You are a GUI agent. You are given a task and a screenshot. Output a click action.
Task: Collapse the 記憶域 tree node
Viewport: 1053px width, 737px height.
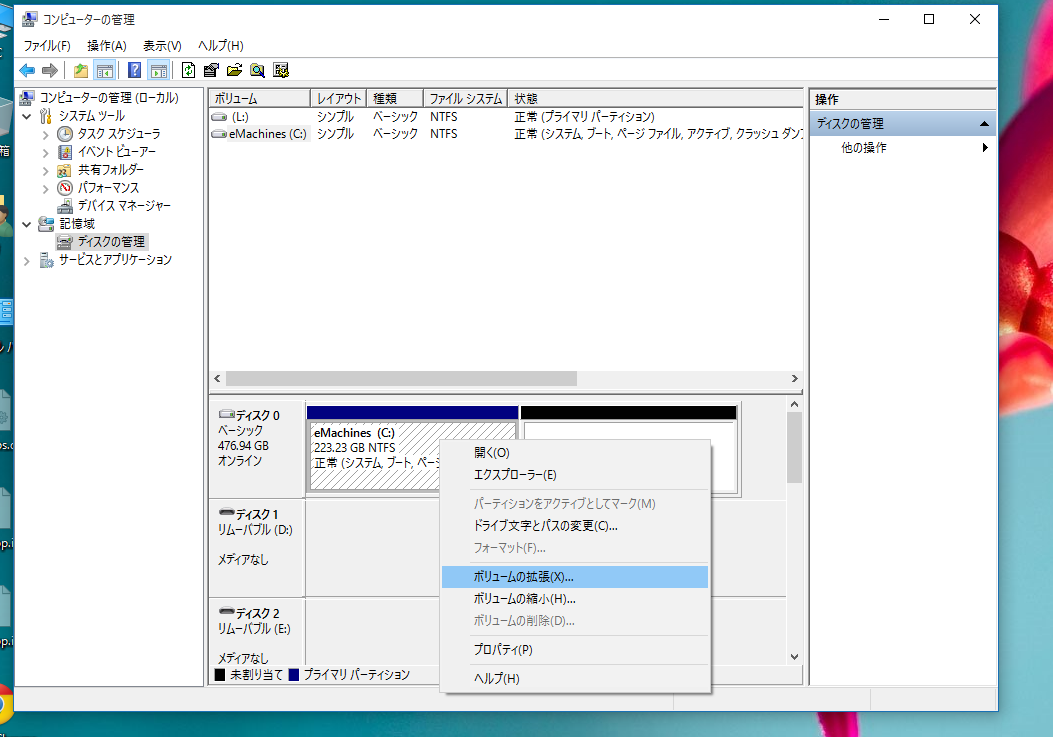tap(27, 224)
